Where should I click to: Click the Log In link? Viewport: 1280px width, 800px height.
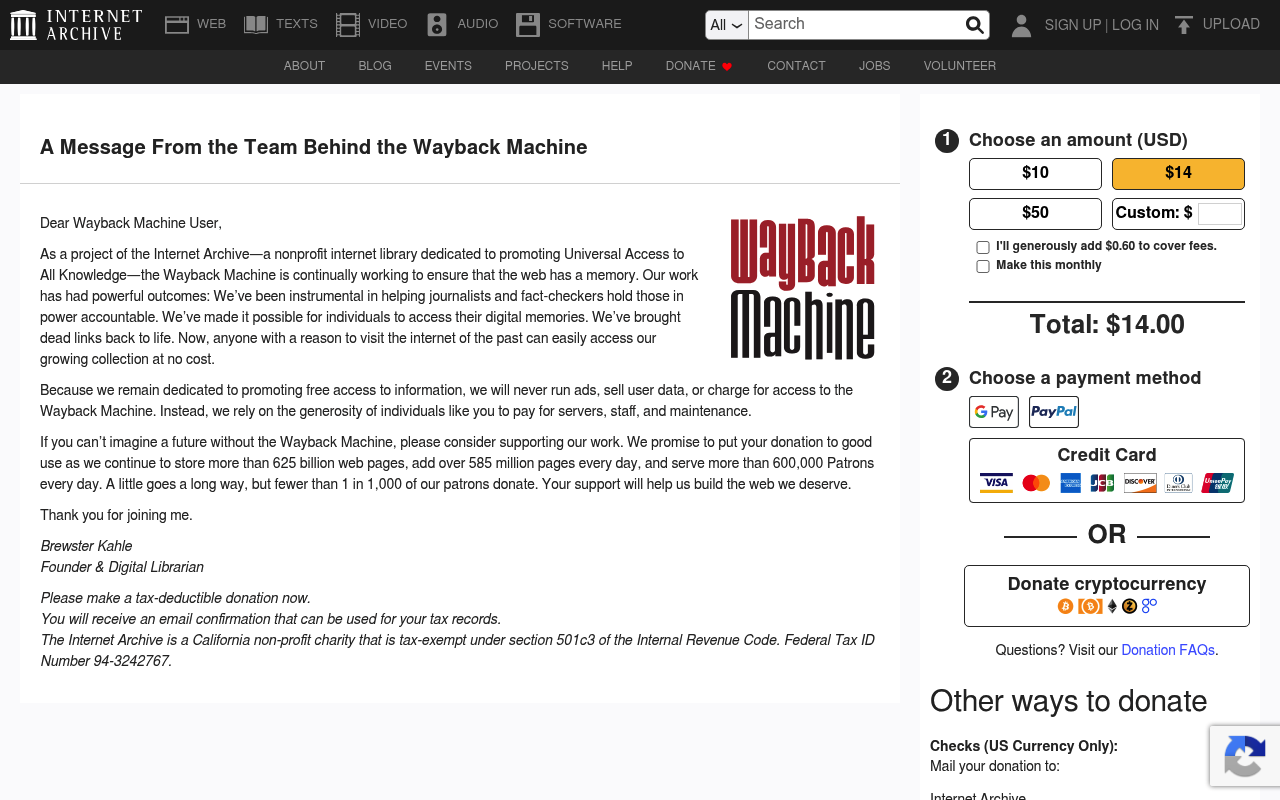point(1135,25)
